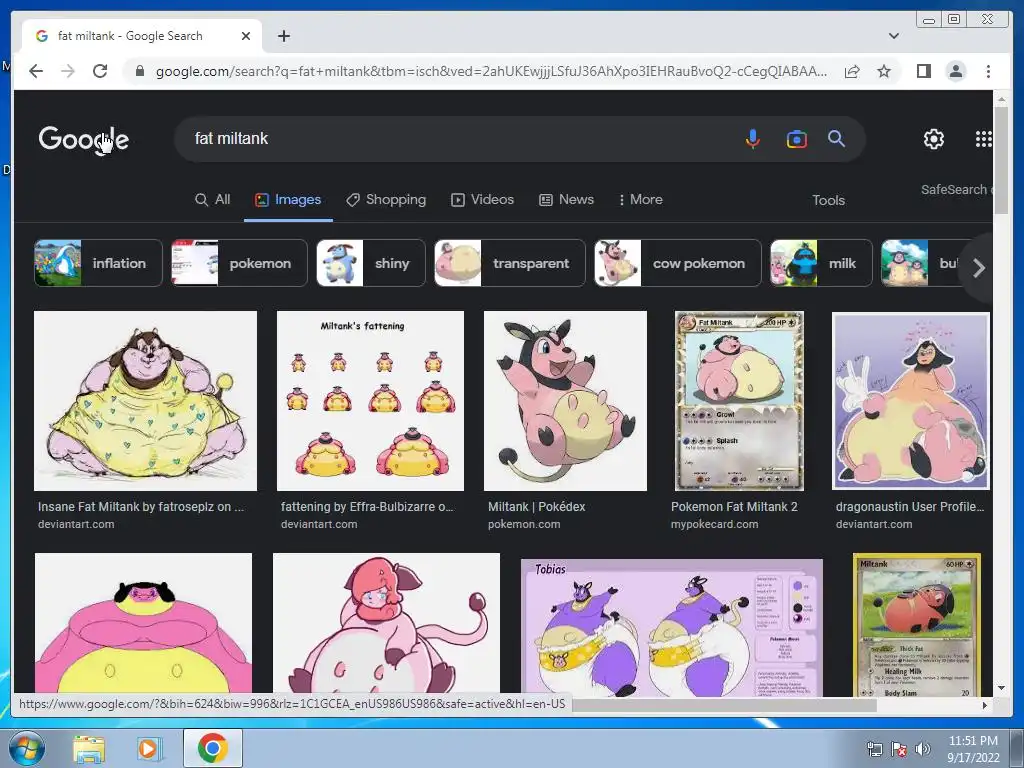The image size is (1024, 768).
Task: Filter by inflation chip
Action: coord(98,263)
